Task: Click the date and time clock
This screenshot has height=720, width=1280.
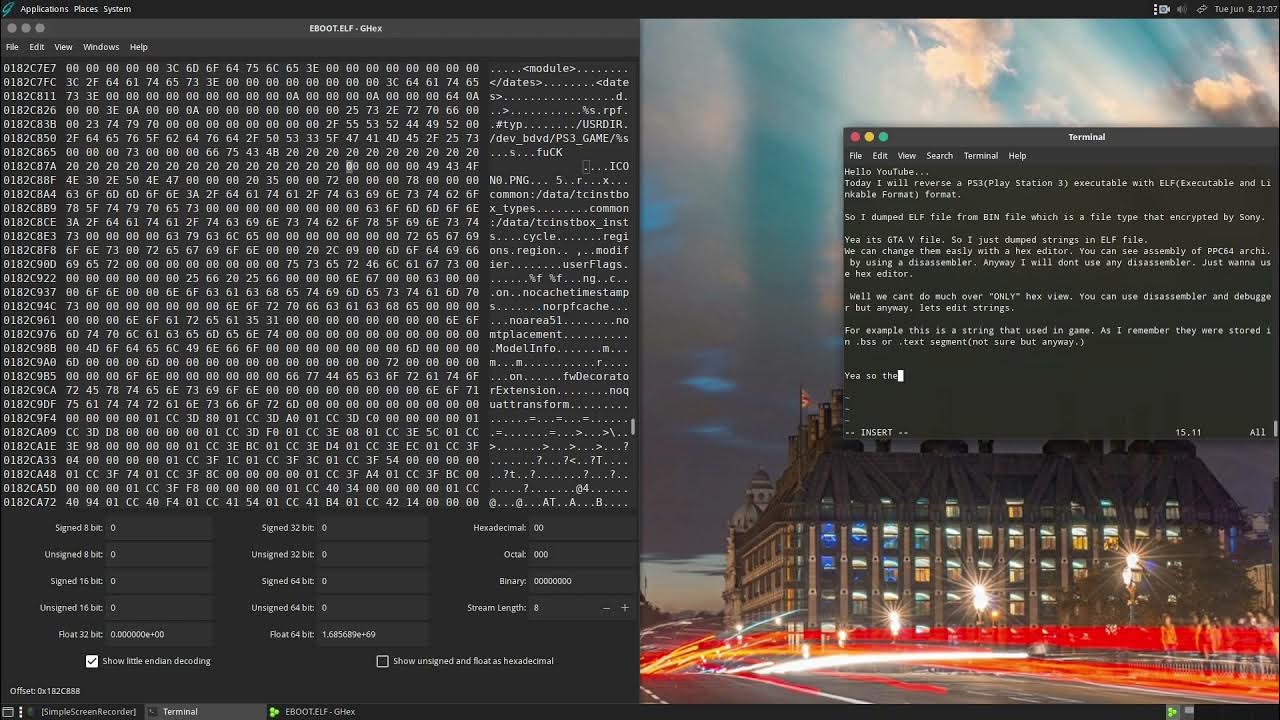Action: [x=1244, y=9]
